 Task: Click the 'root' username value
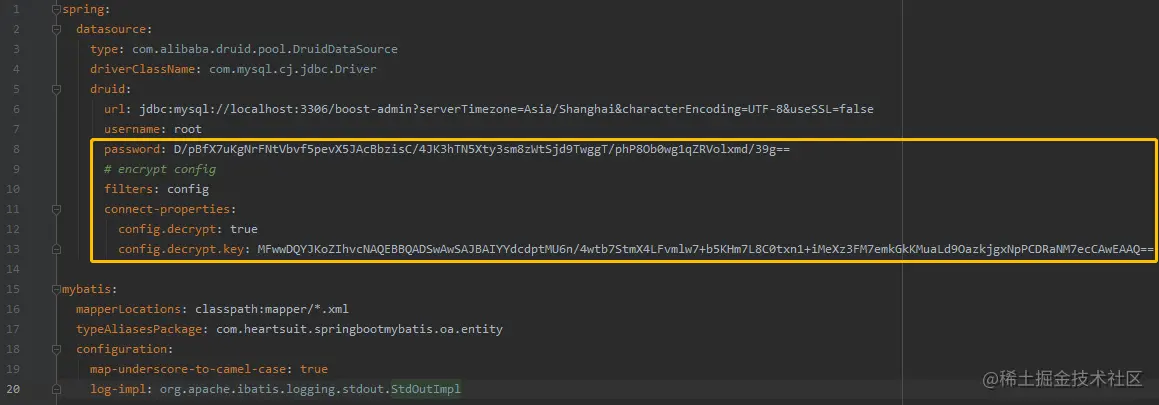click(188, 129)
